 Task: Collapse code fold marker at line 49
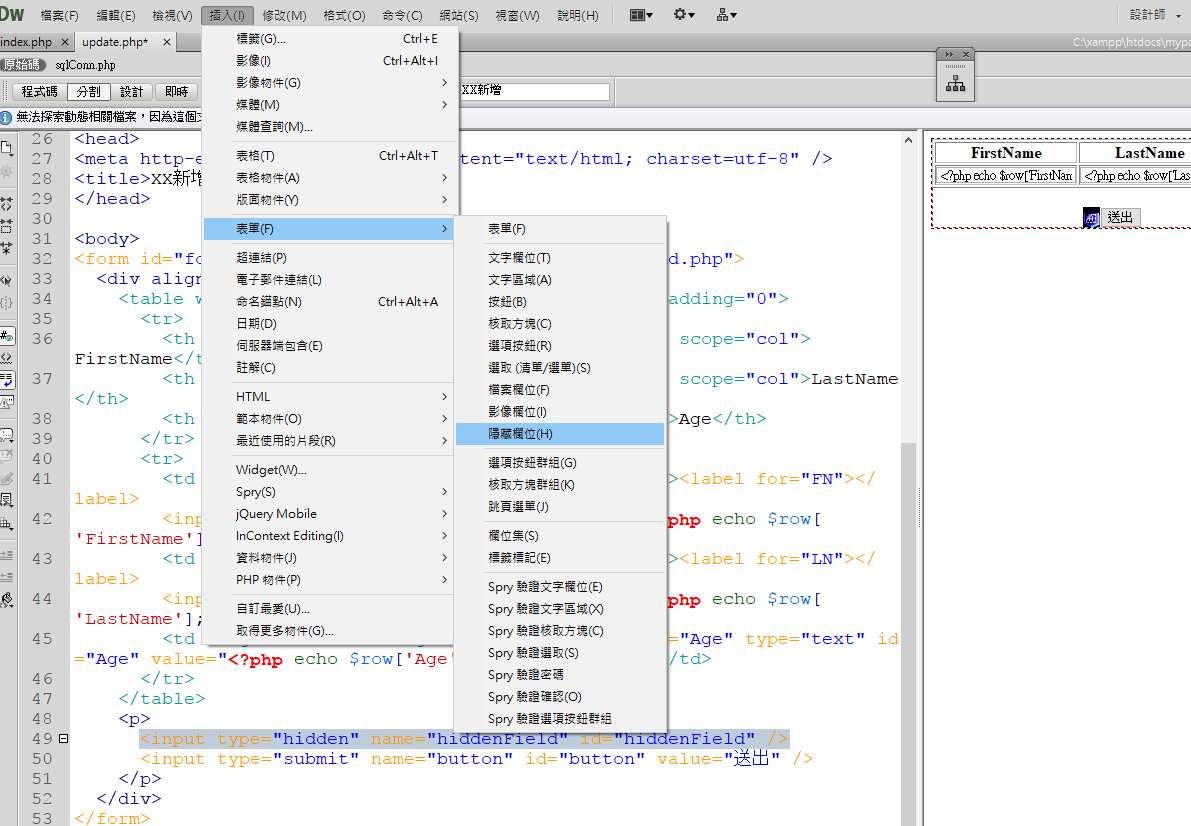[64, 739]
